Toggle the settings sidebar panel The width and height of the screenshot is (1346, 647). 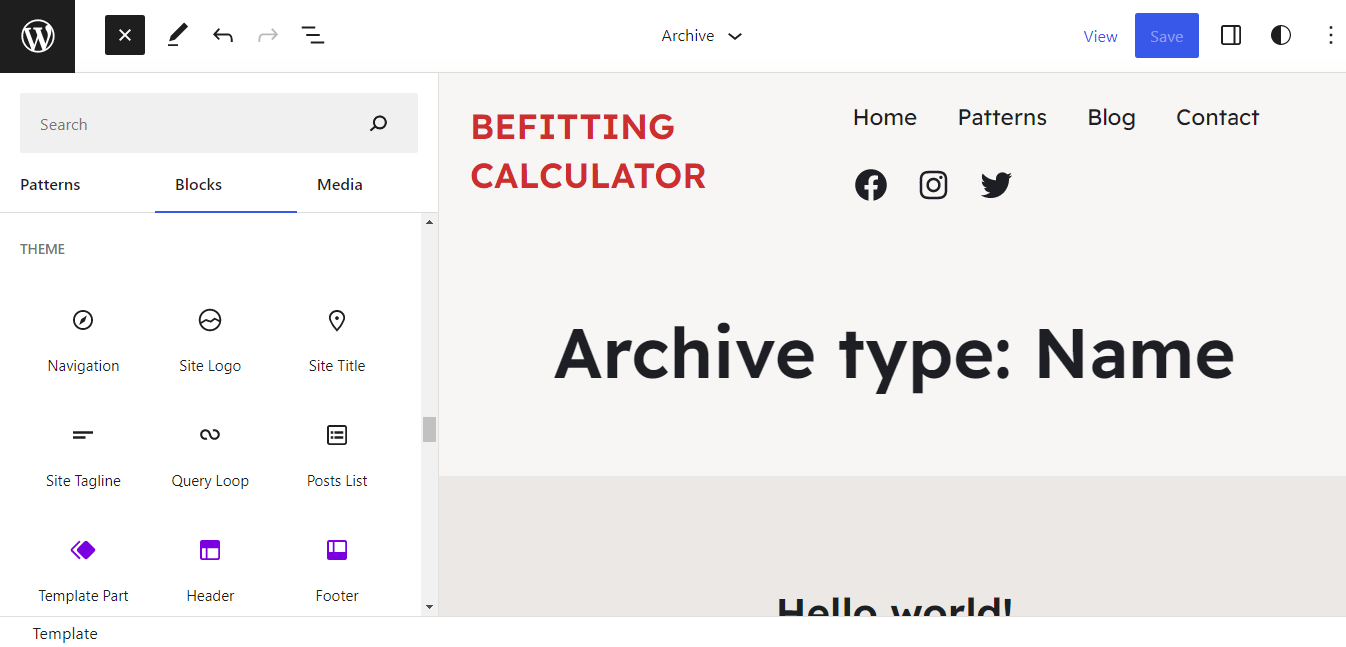pos(1231,35)
